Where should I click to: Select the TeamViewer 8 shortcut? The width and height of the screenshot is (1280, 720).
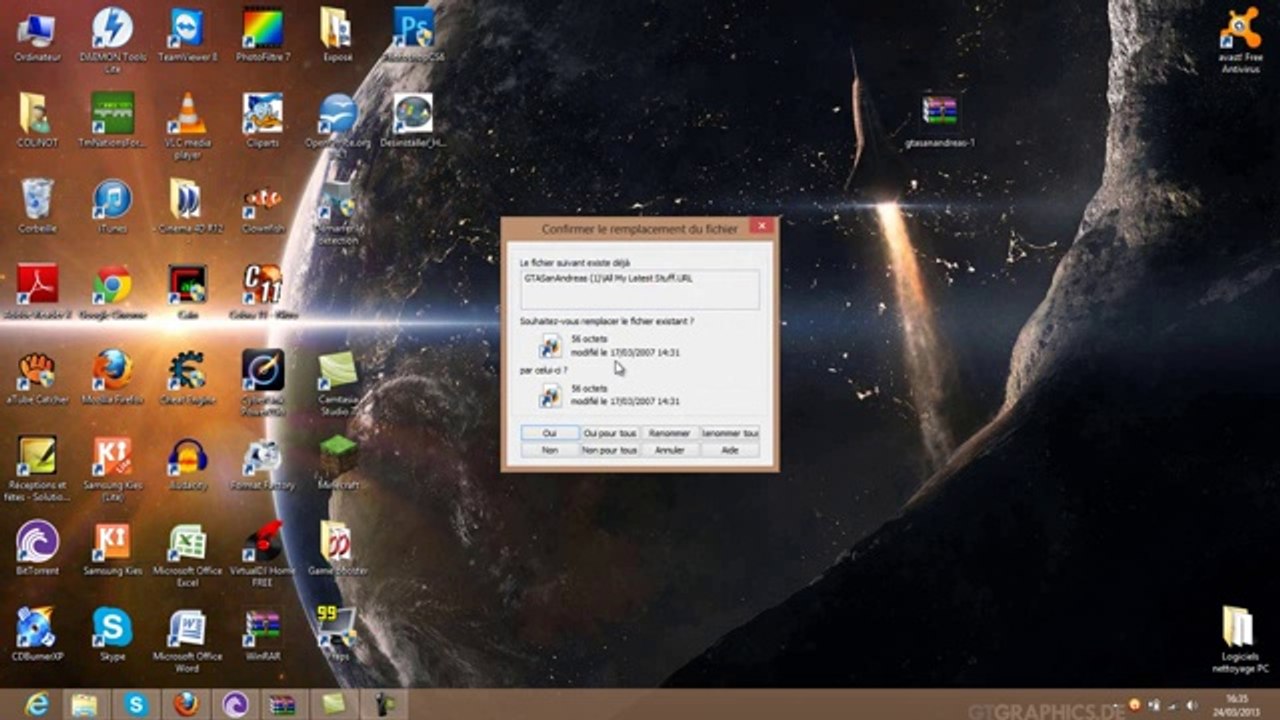[187, 35]
